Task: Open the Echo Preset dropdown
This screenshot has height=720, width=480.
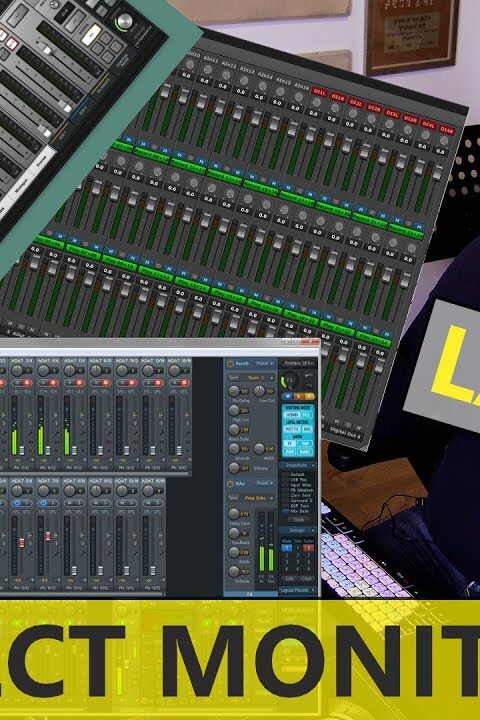Action: [265, 483]
